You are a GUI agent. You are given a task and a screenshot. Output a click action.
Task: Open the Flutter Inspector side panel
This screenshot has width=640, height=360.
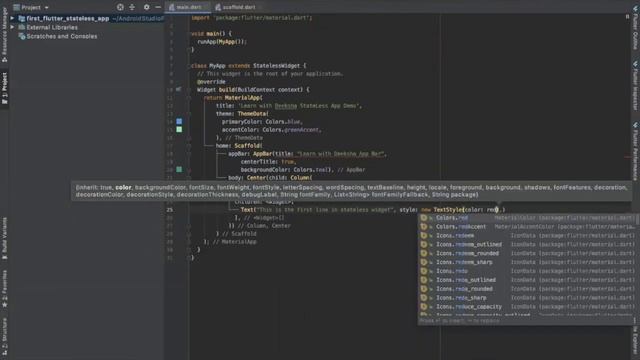click(636, 86)
